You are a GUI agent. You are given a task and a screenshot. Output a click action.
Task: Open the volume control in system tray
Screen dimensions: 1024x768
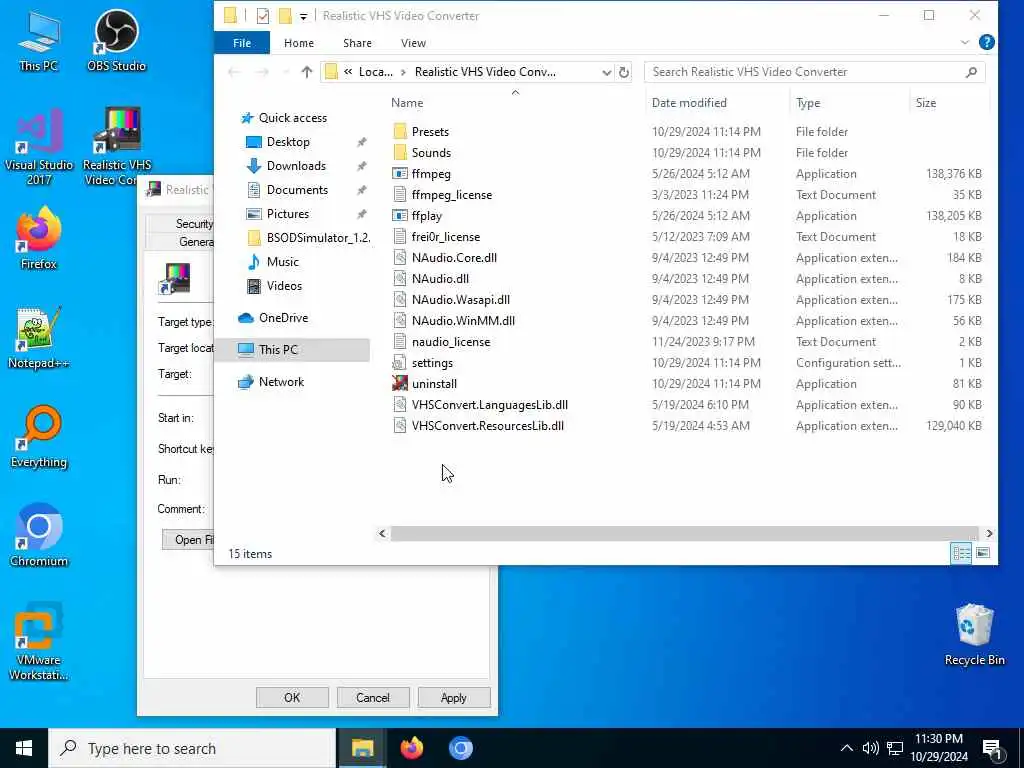pyautogui.click(x=870, y=748)
